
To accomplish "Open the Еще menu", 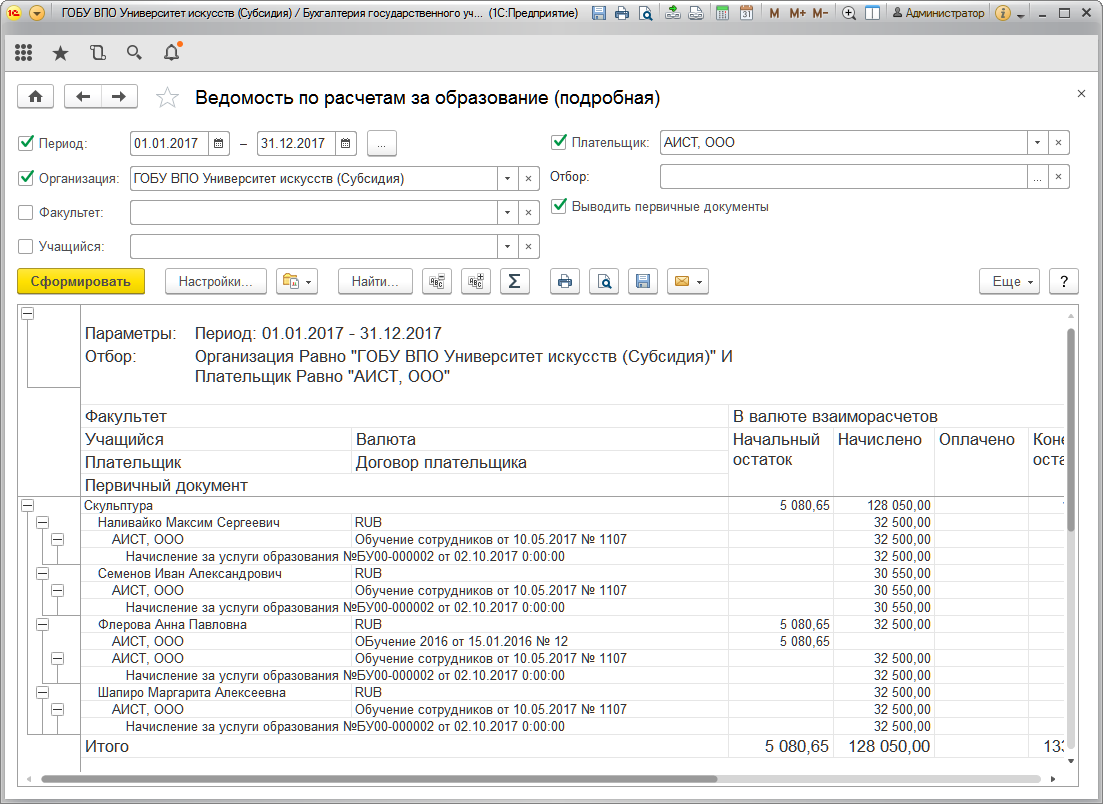I will 1009,281.
